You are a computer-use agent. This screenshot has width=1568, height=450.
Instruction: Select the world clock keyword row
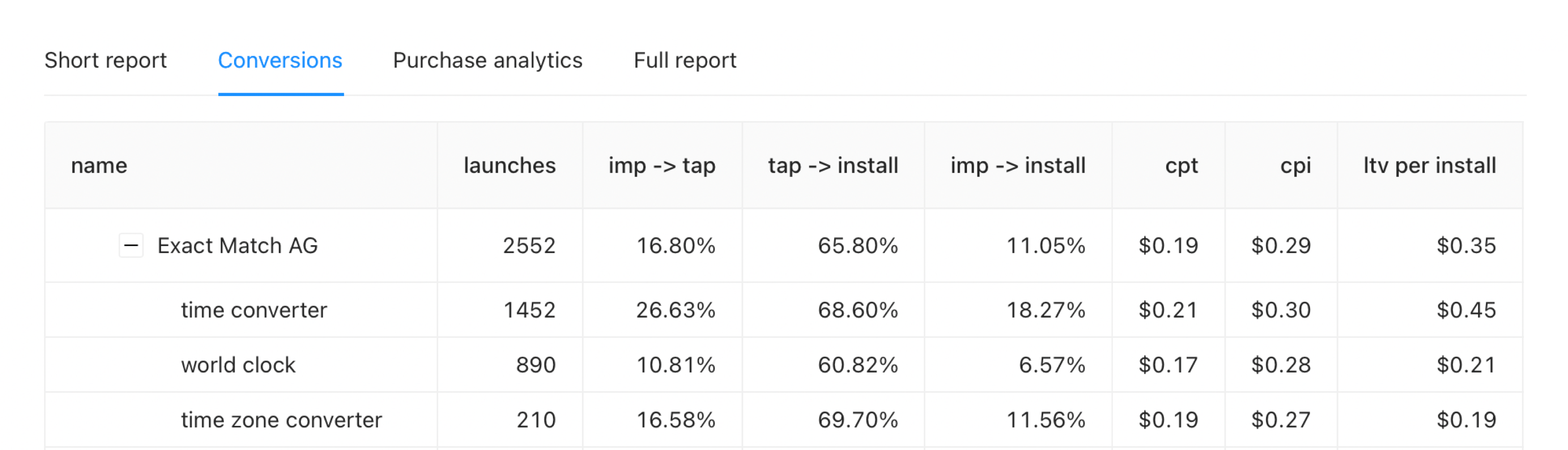[784, 365]
